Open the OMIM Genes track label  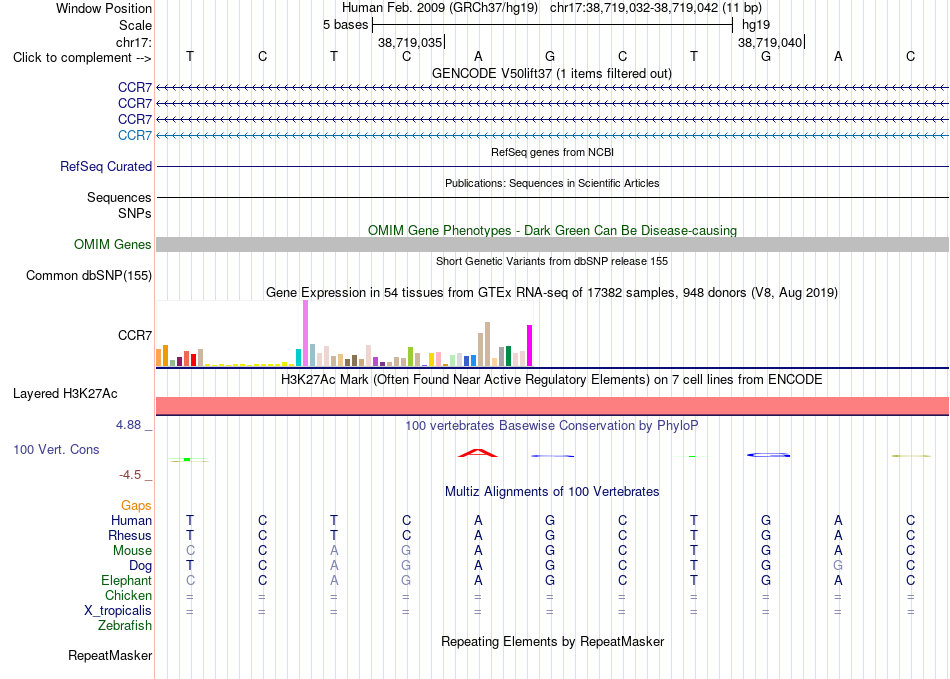[113, 245]
